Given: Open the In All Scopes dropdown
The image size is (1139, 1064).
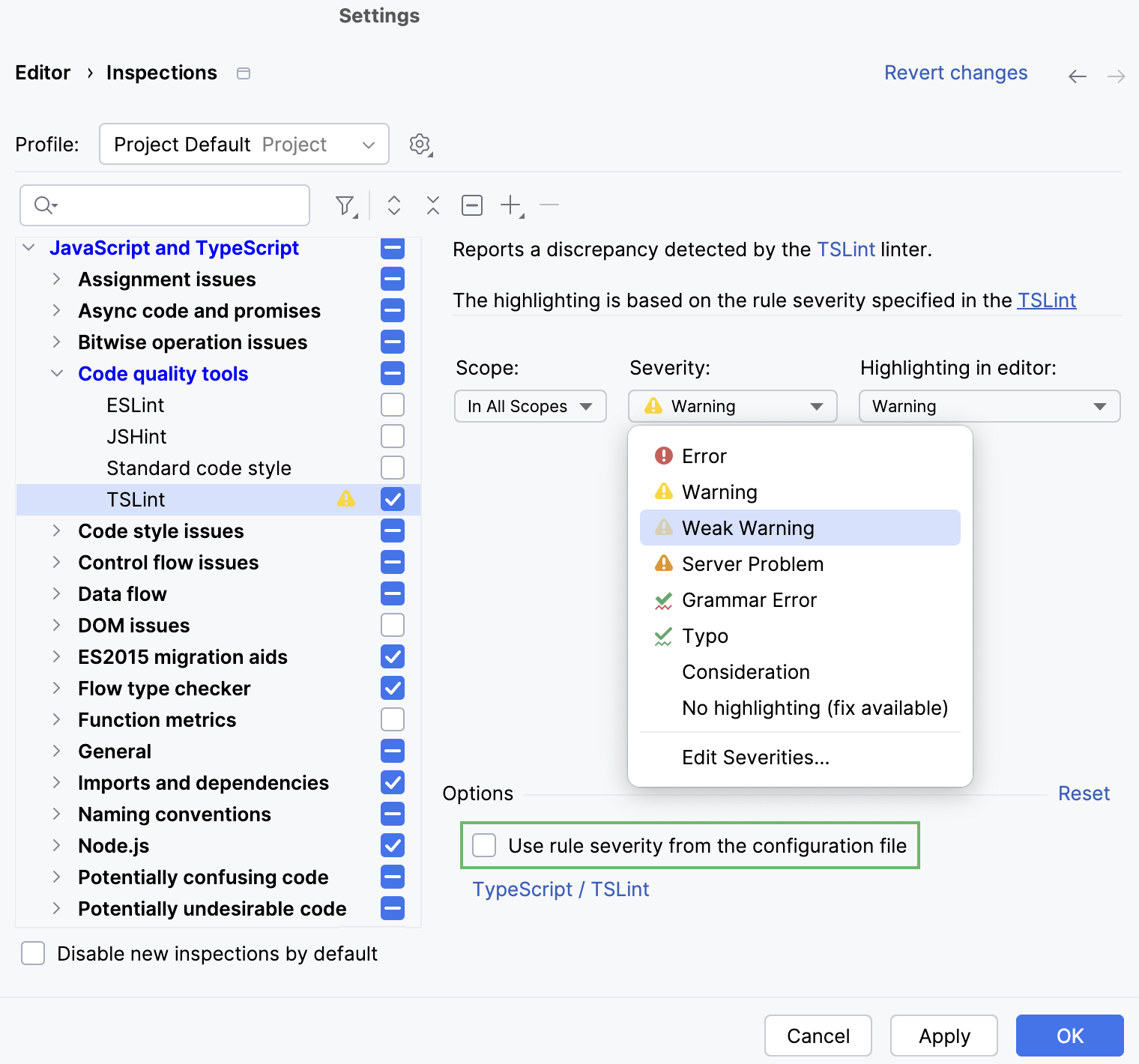Looking at the screenshot, I should tap(530, 406).
